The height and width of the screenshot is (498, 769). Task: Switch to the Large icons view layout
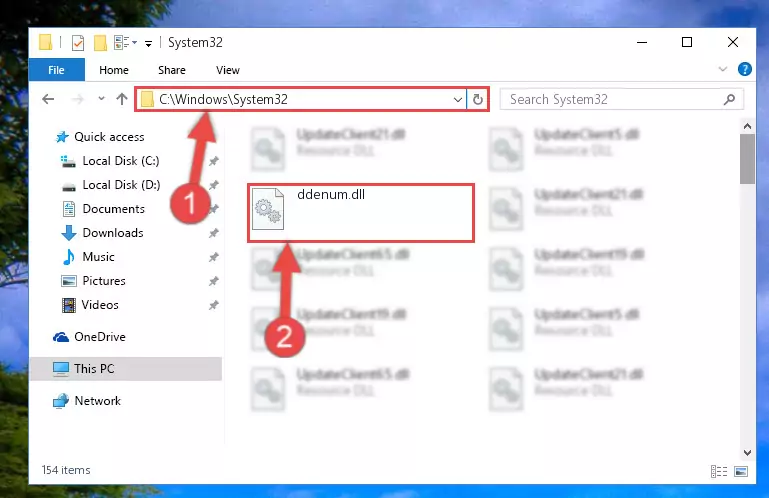(741, 472)
